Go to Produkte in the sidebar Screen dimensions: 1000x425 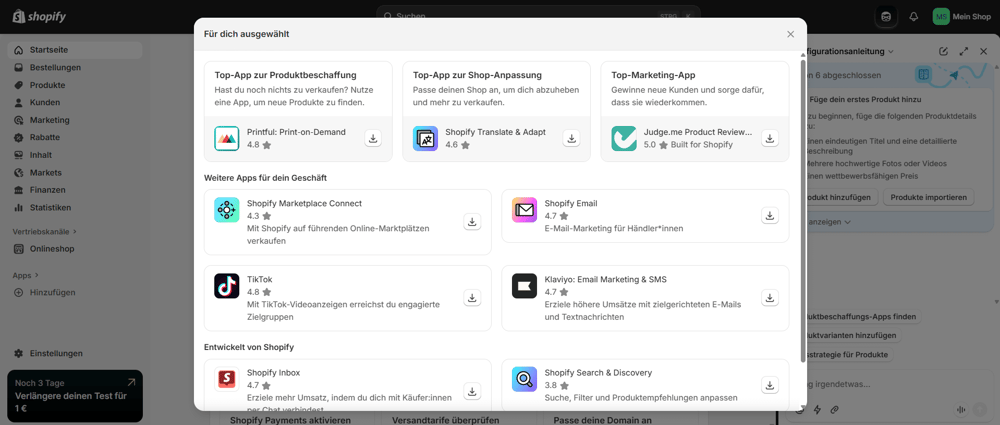[47, 85]
